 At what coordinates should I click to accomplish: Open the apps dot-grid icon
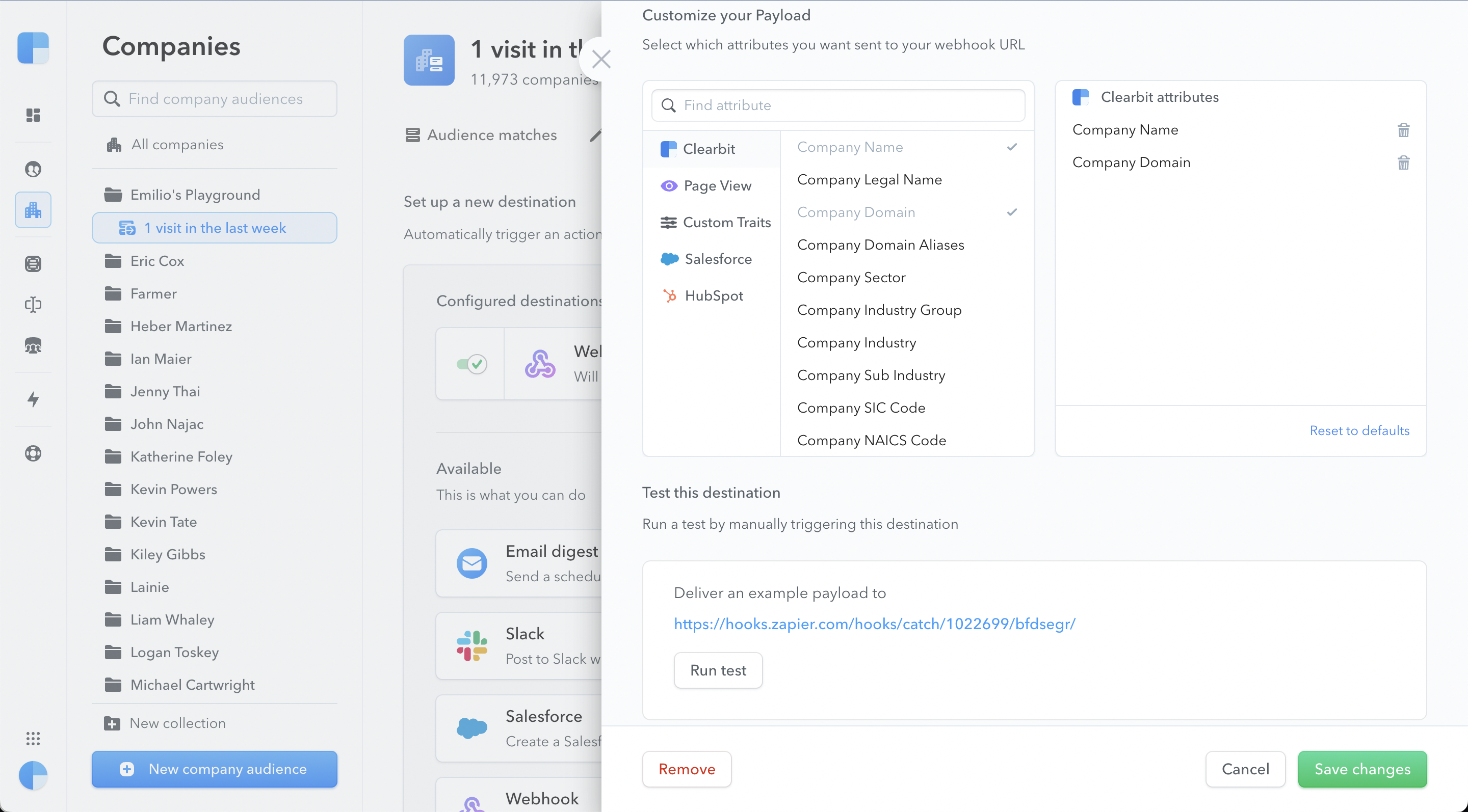pos(33,739)
